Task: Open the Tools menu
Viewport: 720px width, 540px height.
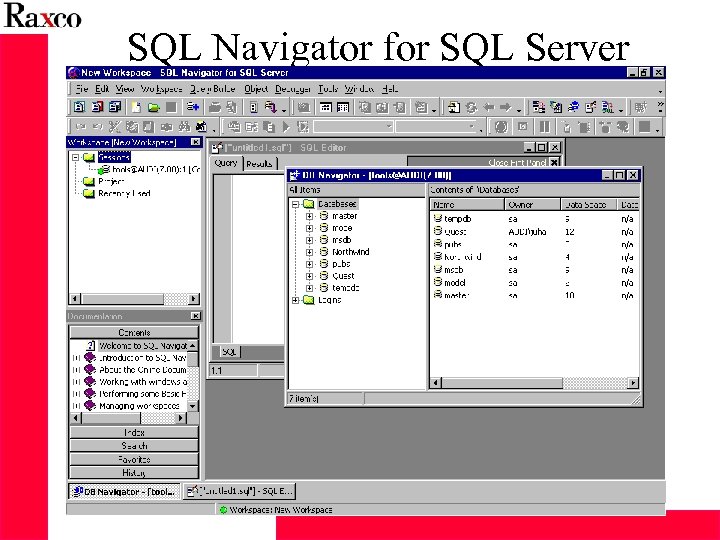Action: [x=328, y=89]
